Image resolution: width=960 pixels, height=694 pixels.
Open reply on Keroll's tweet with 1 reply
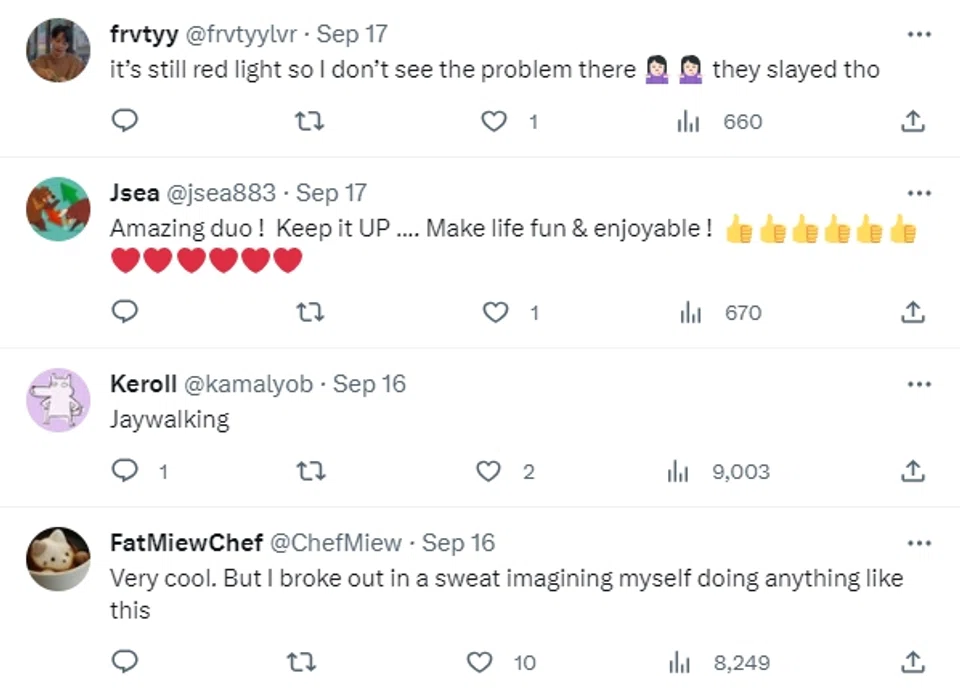click(x=123, y=471)
